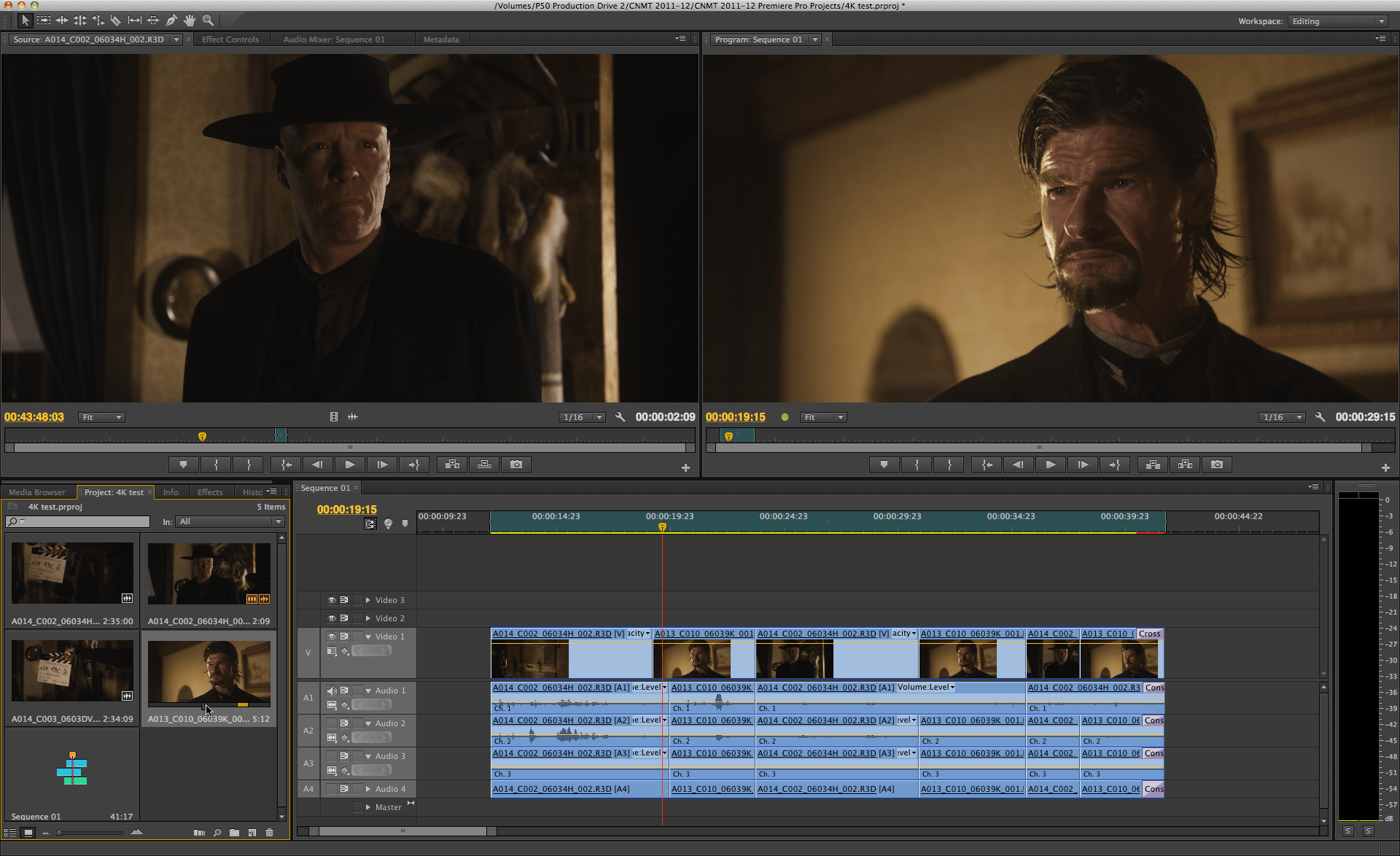Click New Bin folder icon
1400x856 pixels.
[234, 832]
